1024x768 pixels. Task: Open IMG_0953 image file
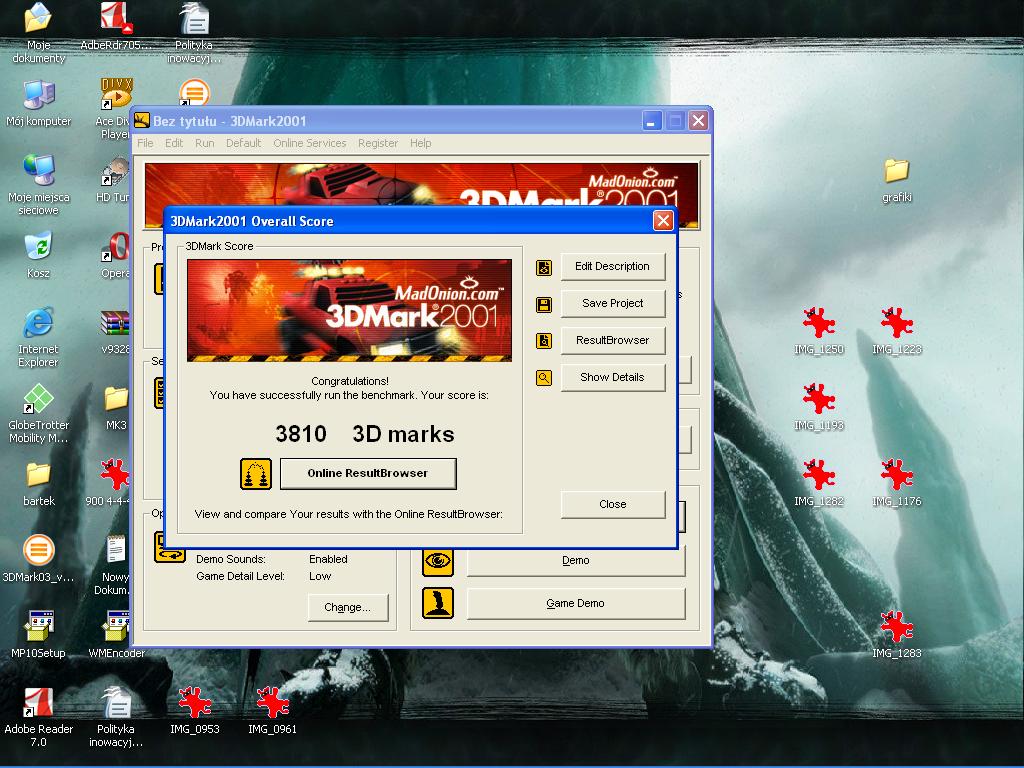(x=195, y=711)
